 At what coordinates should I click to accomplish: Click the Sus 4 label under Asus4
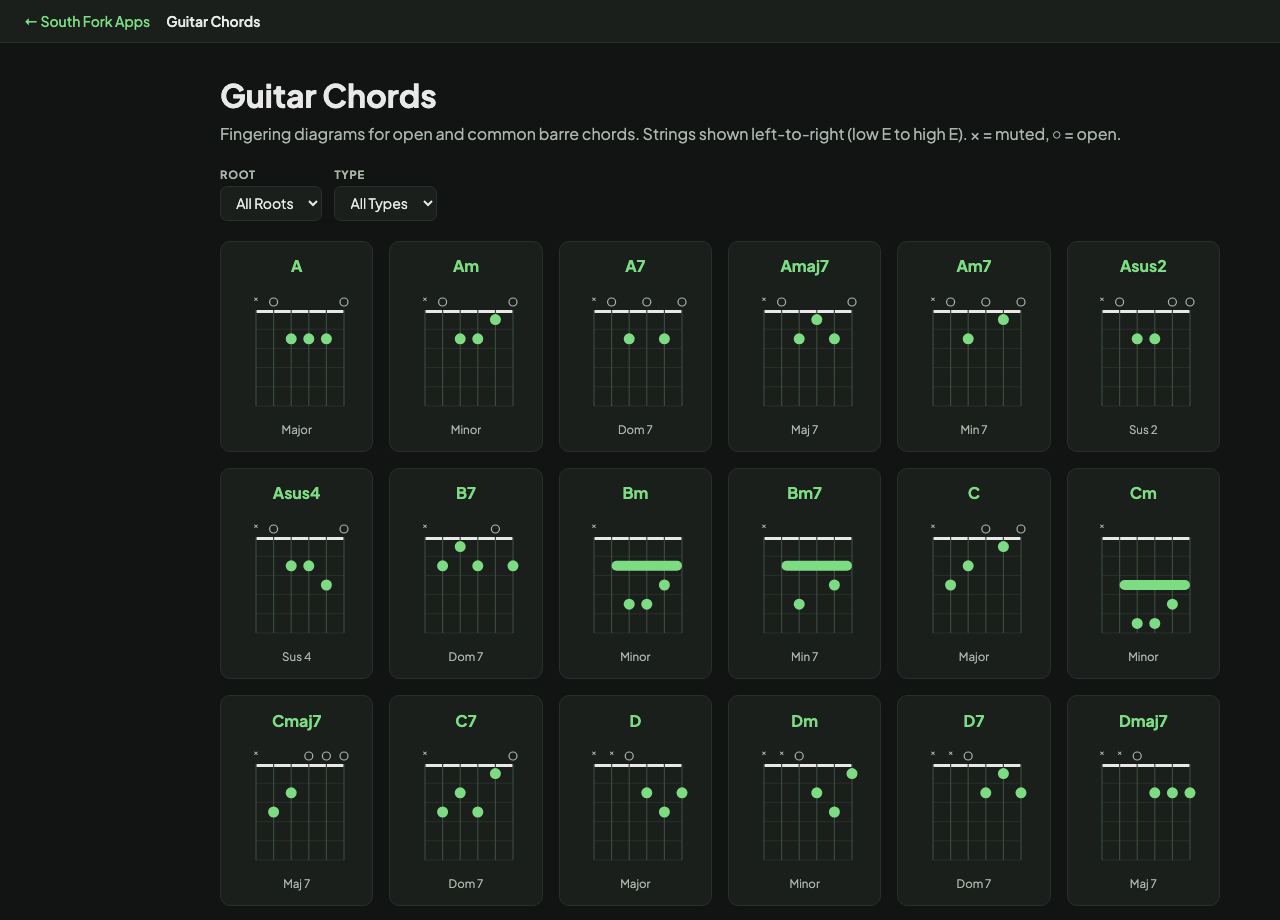click(297, 657)
